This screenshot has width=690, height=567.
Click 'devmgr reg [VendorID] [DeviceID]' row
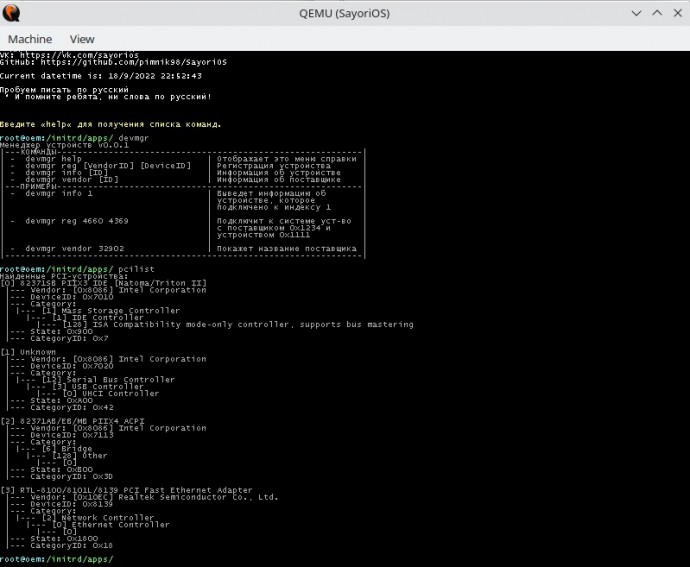[108, 166]
